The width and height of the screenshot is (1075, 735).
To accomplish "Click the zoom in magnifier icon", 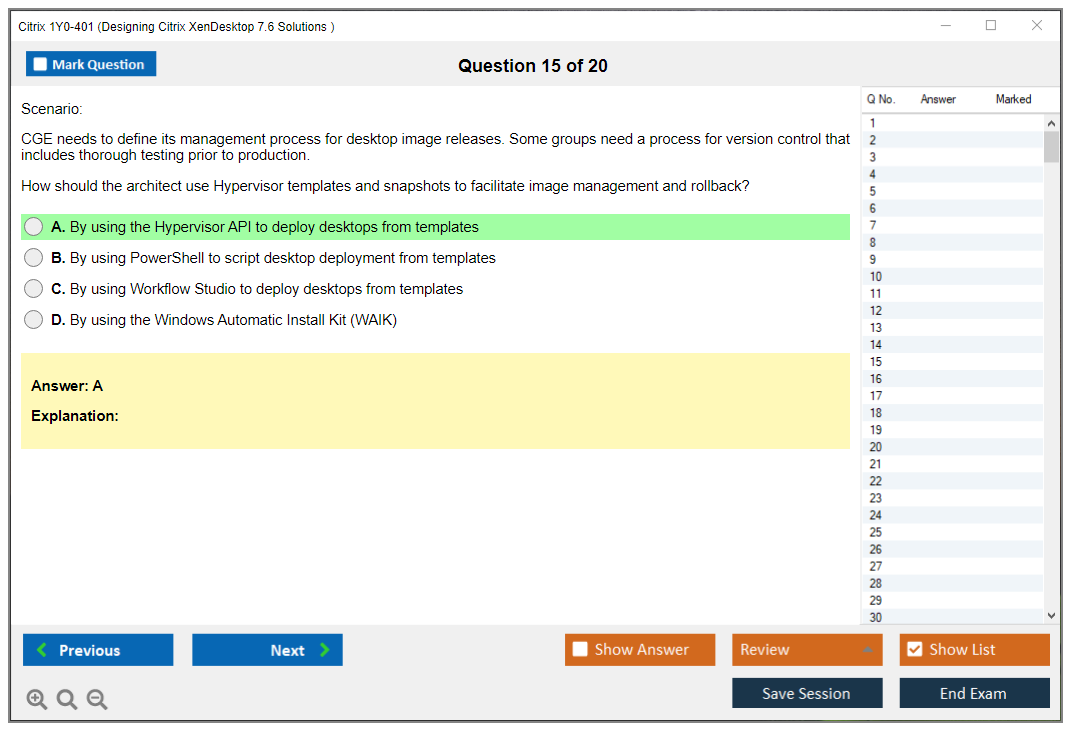I will [x=37, y=700].
